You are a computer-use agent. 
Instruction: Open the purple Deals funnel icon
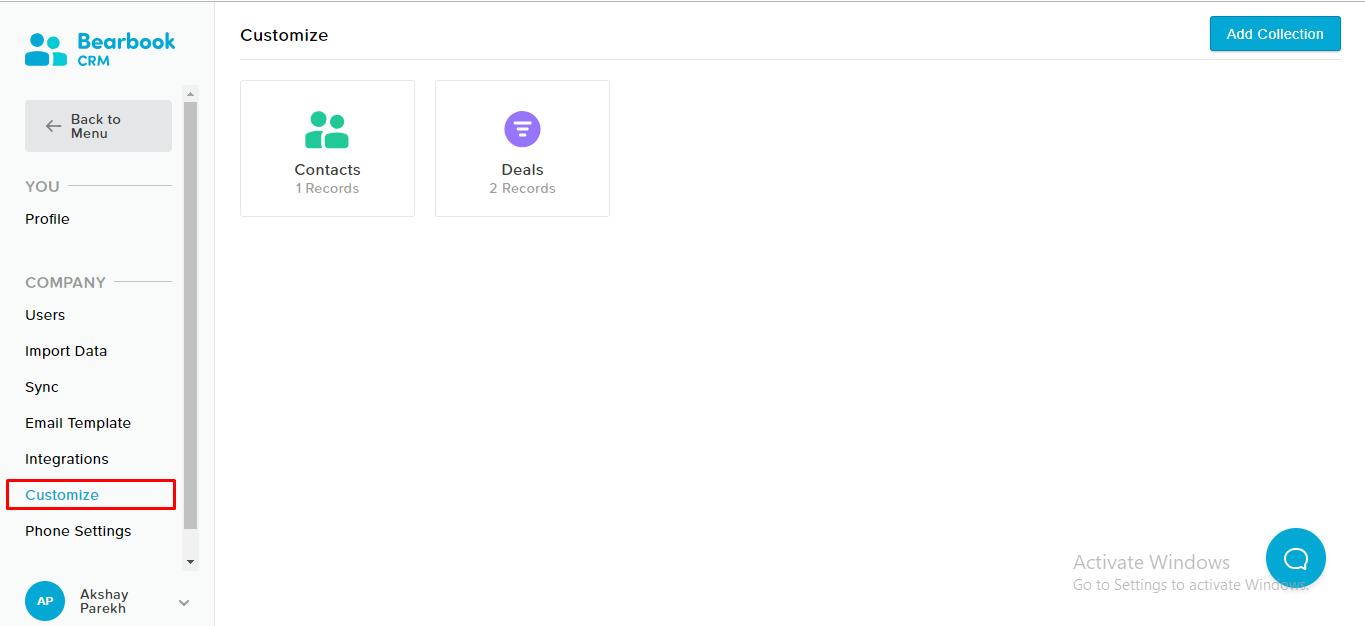tap(522, 129)
